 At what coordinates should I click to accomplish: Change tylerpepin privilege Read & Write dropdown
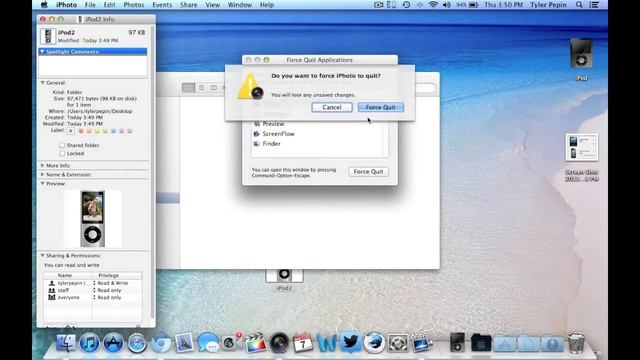(x=112, y=283)
